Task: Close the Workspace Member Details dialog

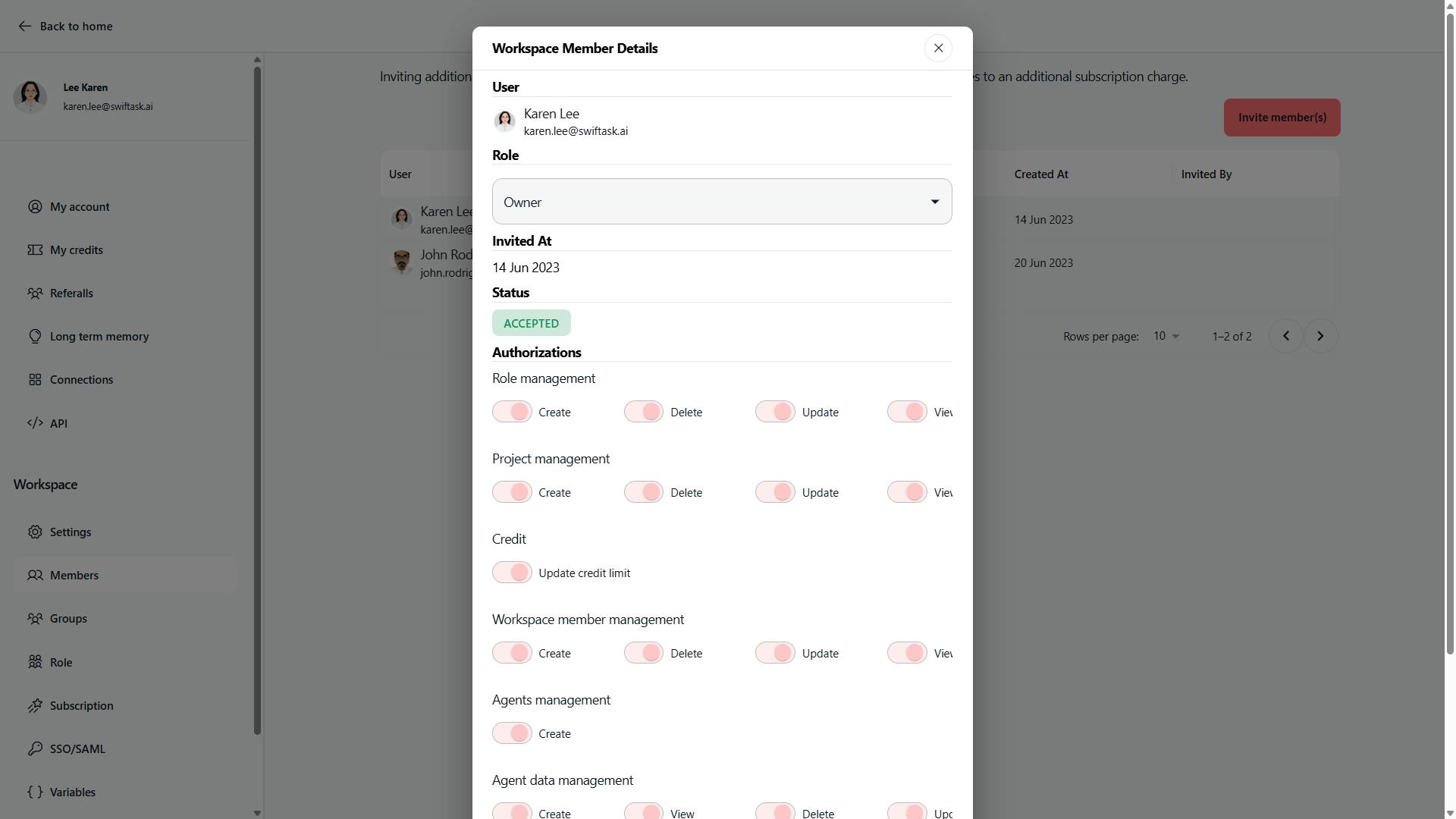Action: point(938,49)
